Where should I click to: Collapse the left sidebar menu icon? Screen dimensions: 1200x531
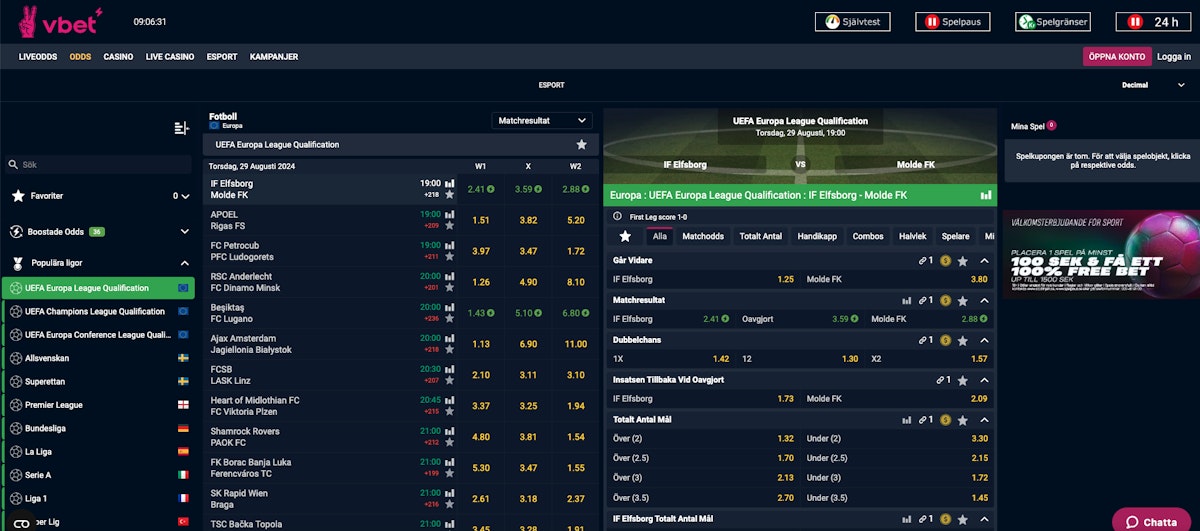pos(181,128)
